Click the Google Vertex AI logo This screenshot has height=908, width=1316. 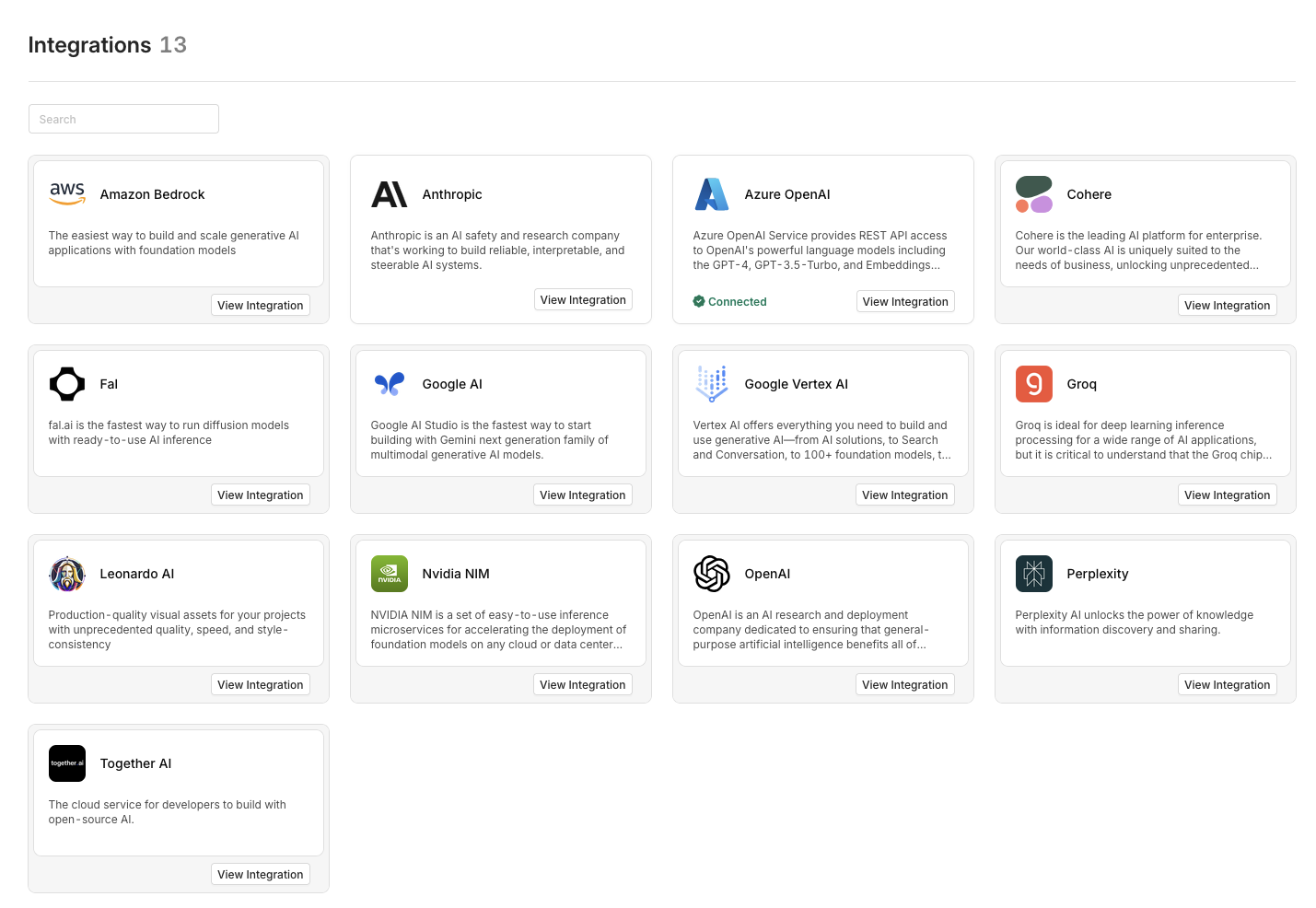[712, 384]
